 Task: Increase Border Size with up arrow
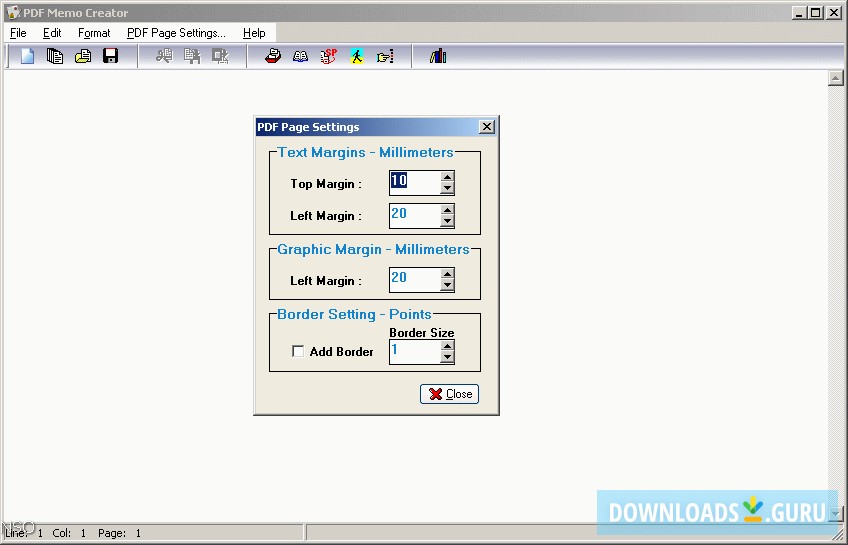tap(447, 346)
